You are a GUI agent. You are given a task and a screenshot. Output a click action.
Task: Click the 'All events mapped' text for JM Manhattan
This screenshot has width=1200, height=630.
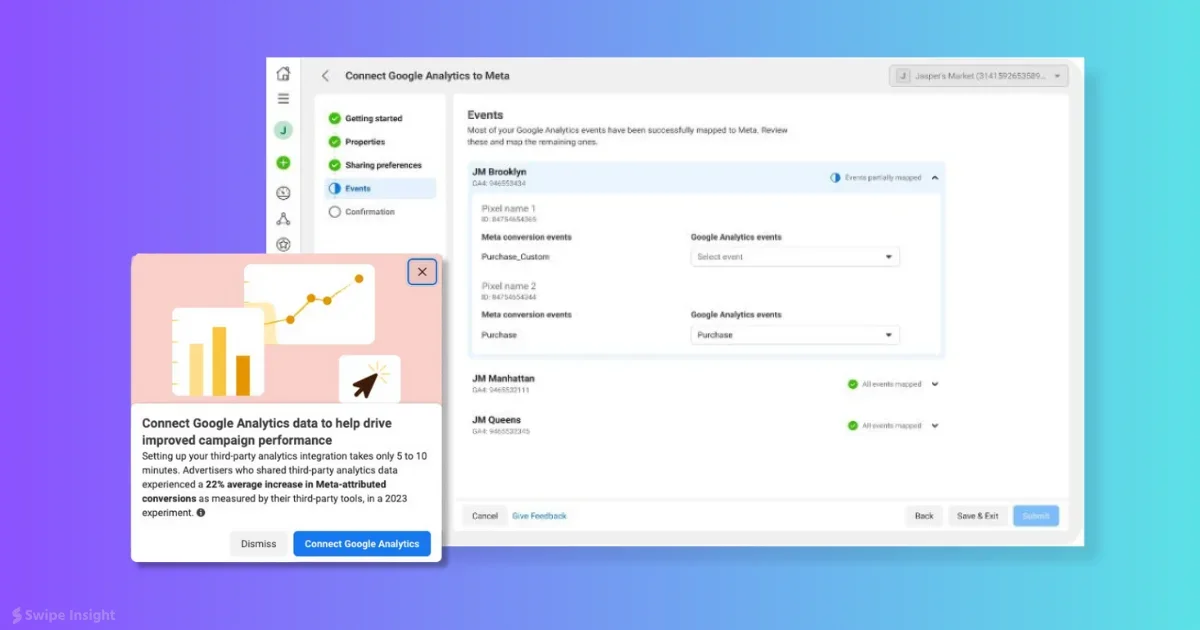point(892,384)
